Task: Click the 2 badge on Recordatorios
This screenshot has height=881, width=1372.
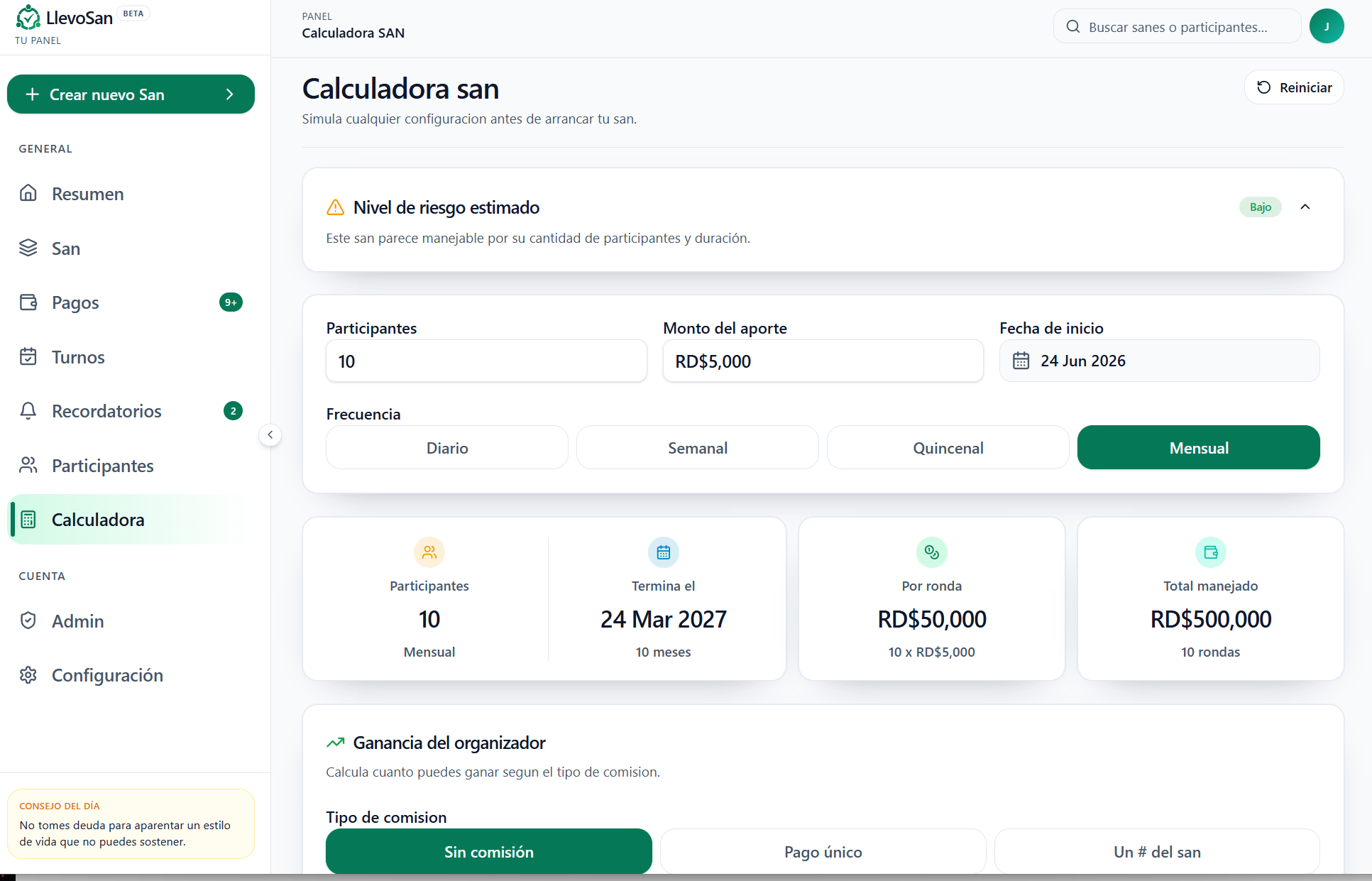Action: (233, 411)
